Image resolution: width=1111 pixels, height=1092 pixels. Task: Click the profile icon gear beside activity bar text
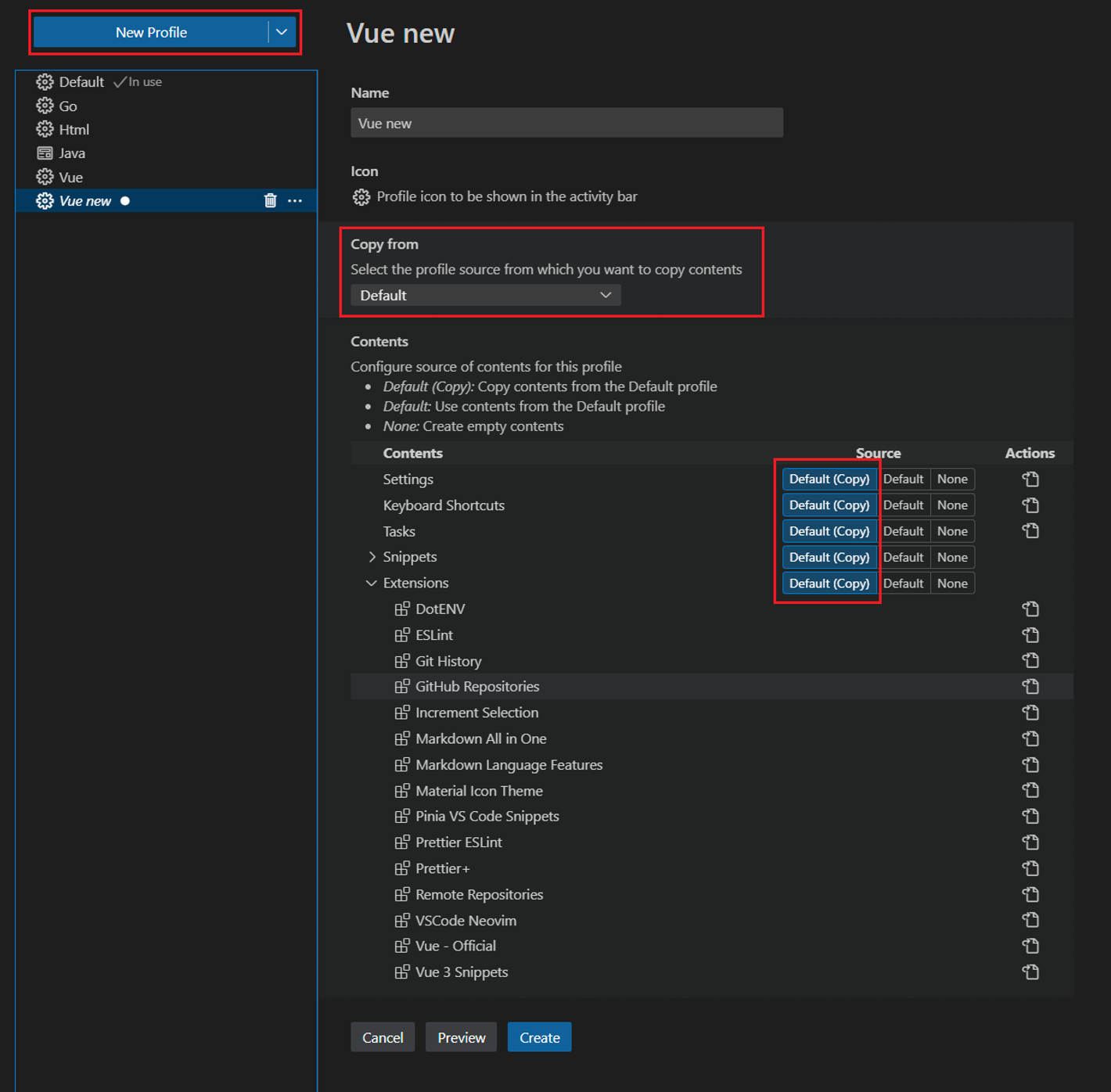coord(361,196)
